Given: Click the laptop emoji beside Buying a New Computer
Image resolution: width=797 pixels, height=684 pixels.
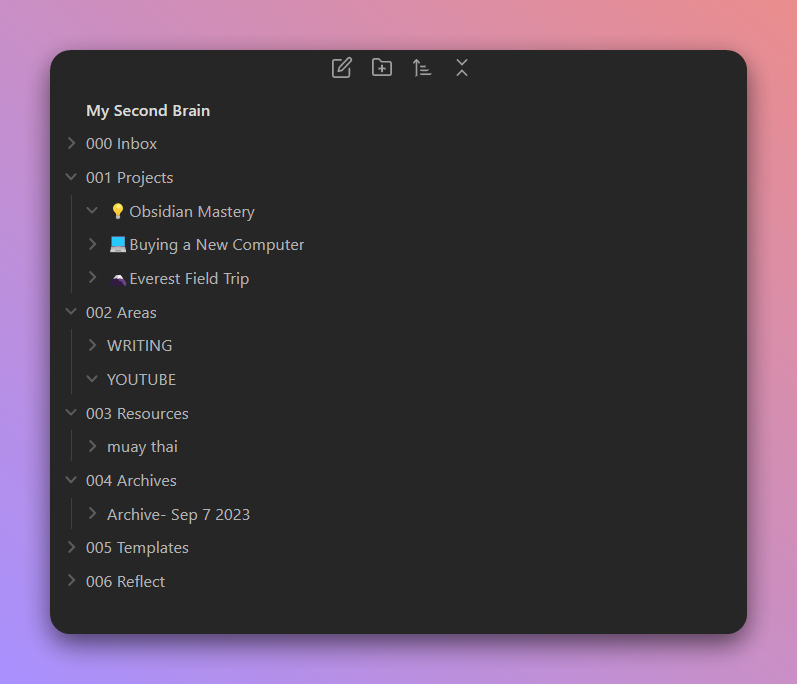Looking at the screenshot, I should coord(118,244).
